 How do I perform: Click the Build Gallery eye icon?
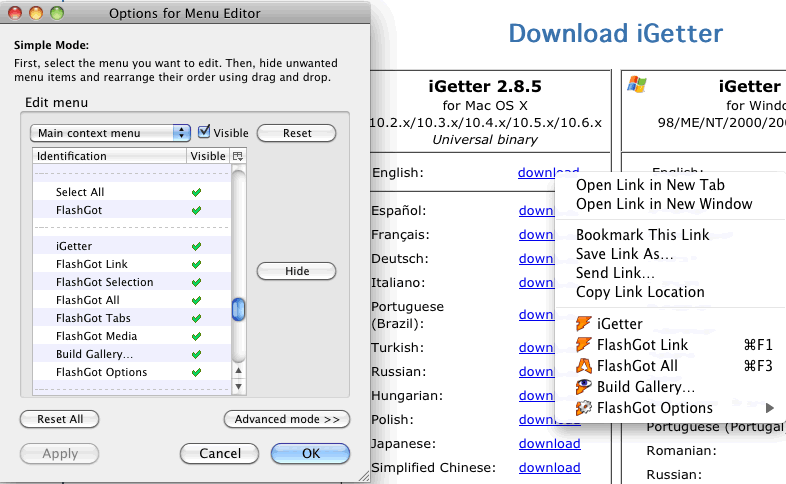click(x=583, y=387)
